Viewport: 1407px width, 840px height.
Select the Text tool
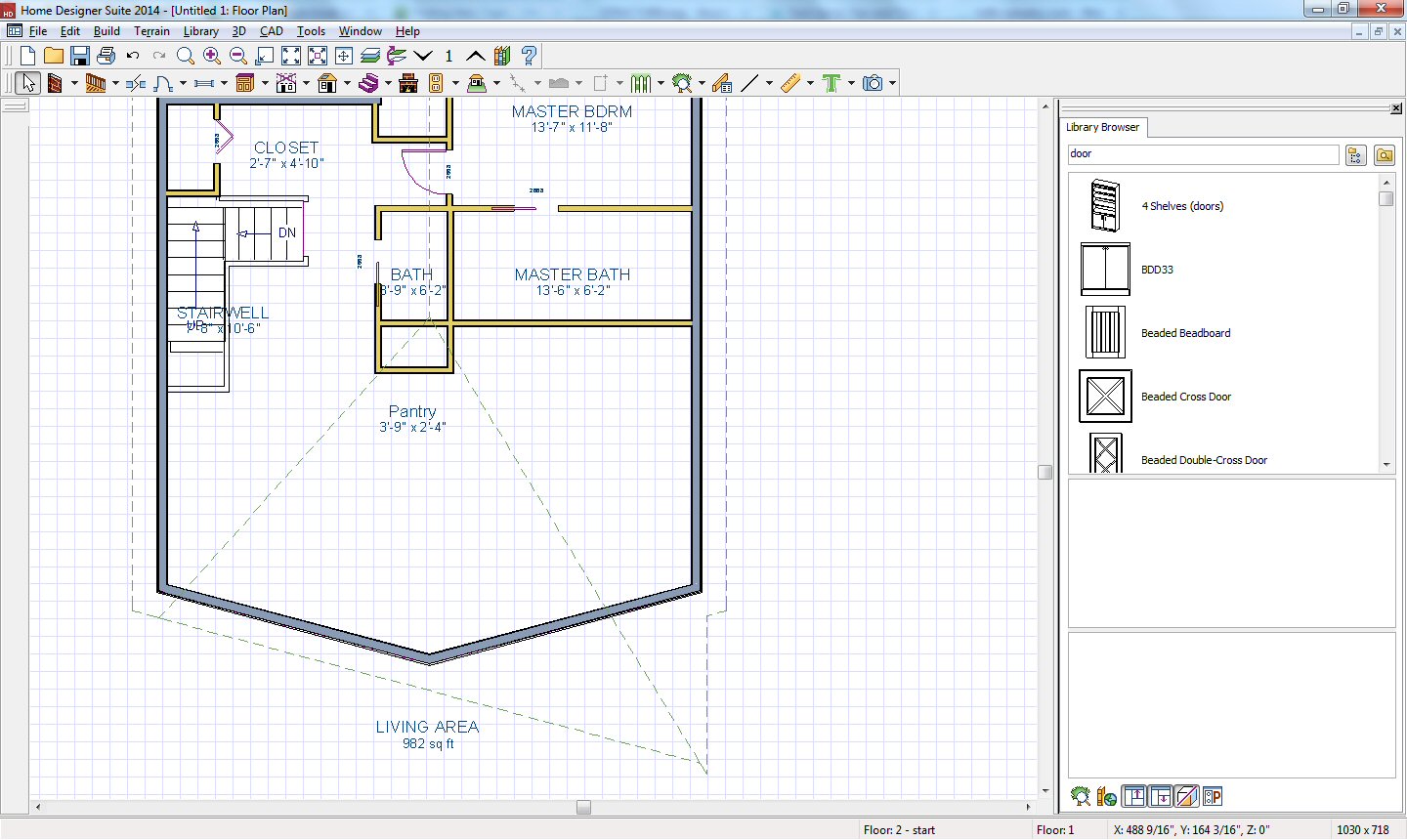click(x=831, y=84)
